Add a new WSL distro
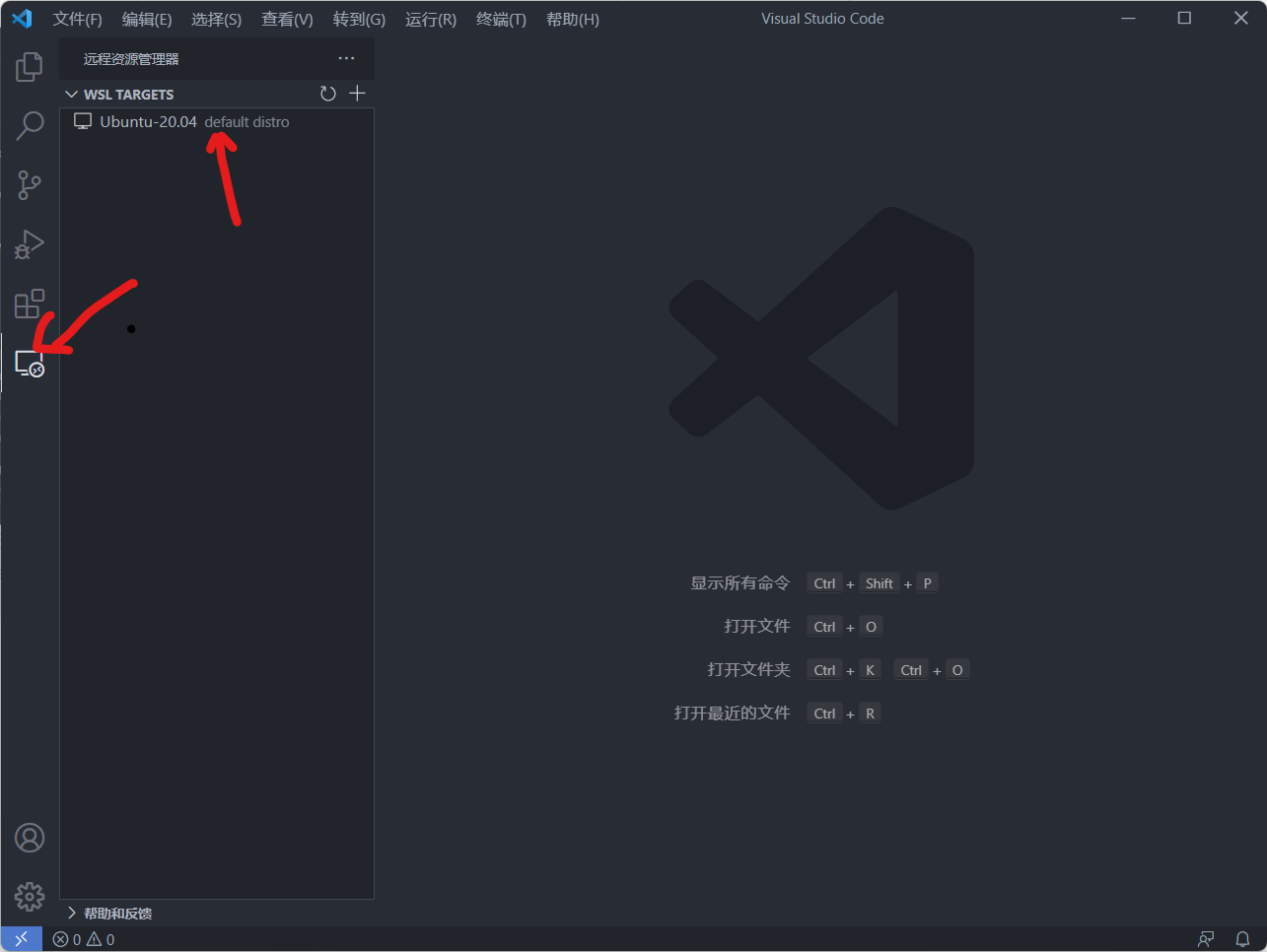 (x=357, y=94)
